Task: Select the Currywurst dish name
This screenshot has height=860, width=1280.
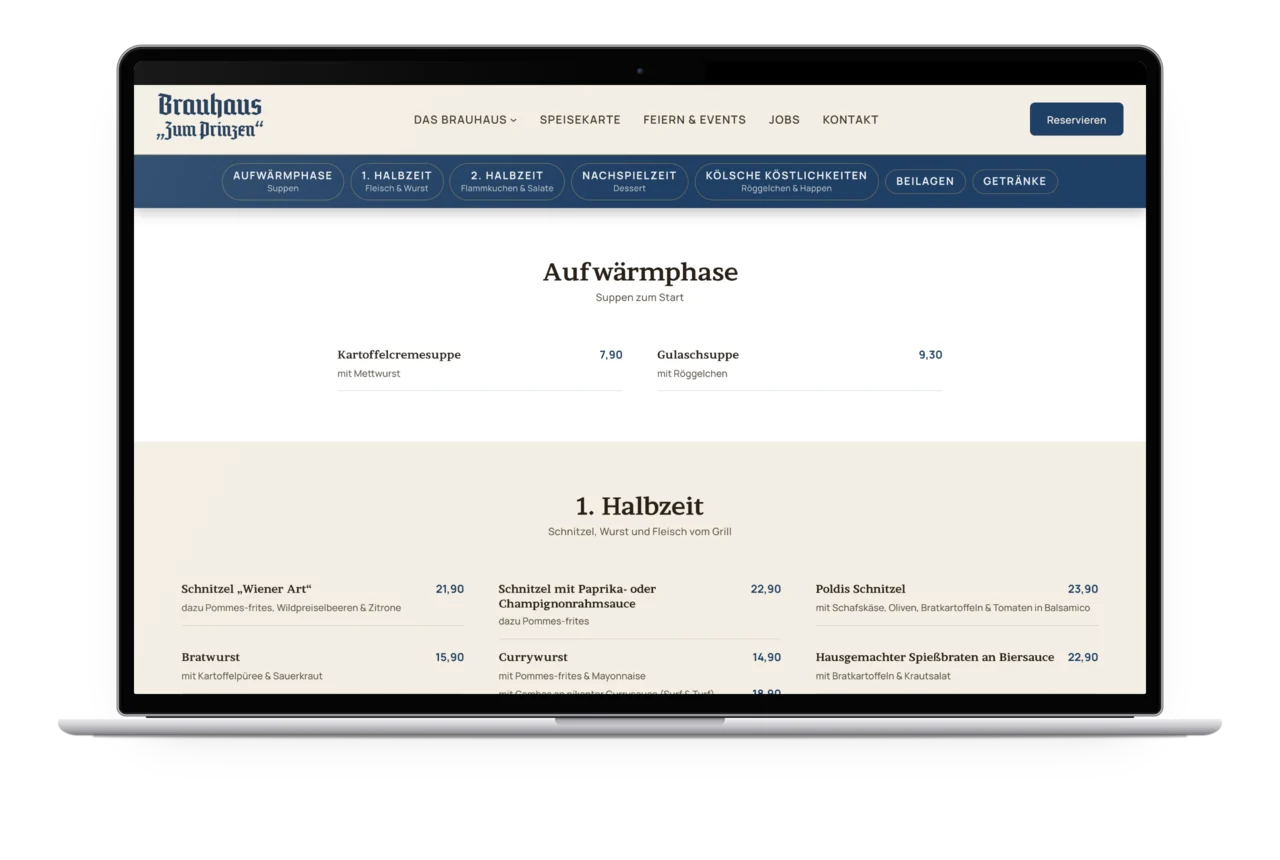Action: (533, 657)
